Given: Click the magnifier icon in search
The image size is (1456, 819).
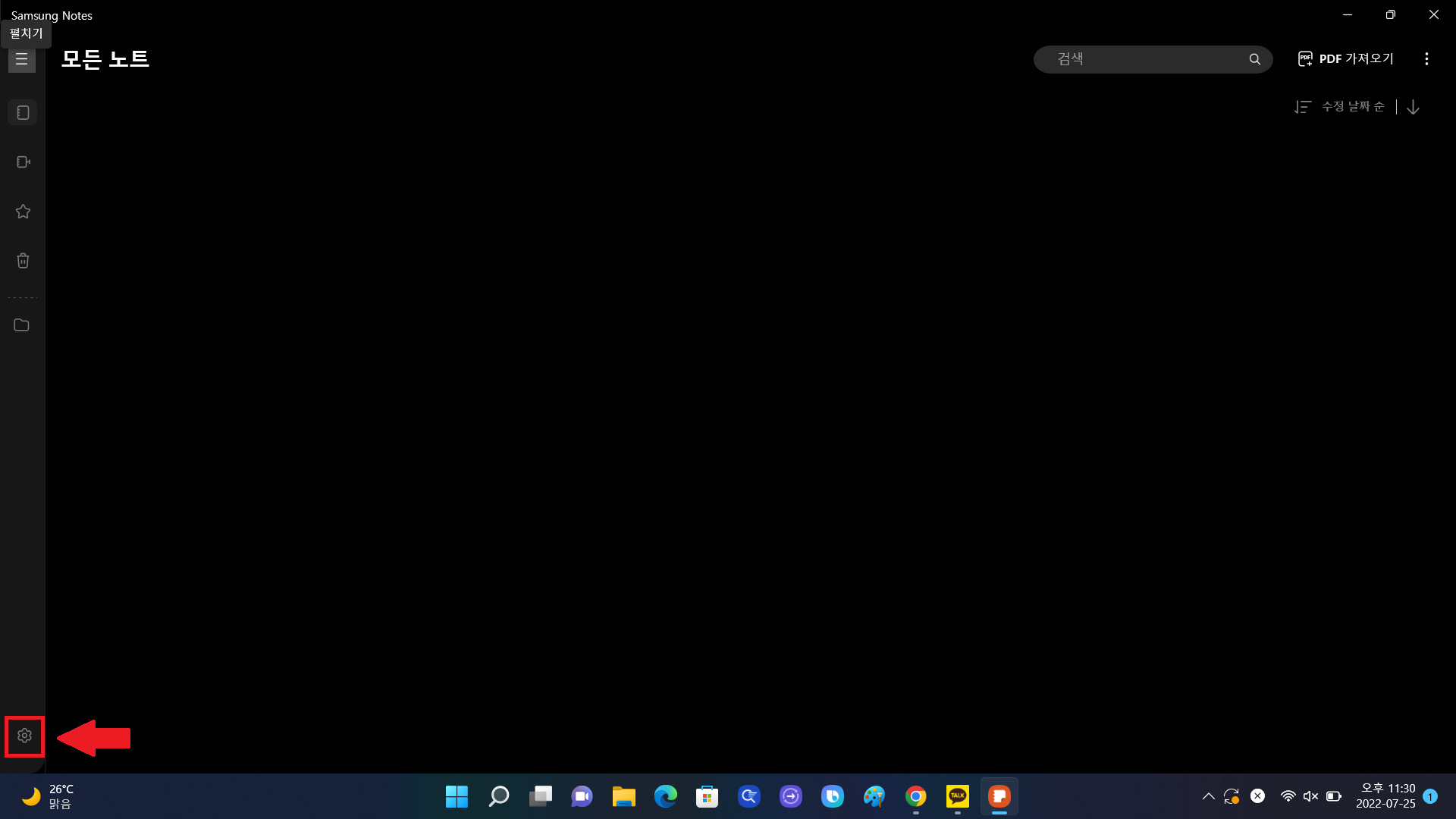Looking at the screenshot, I should point(1254,59).
